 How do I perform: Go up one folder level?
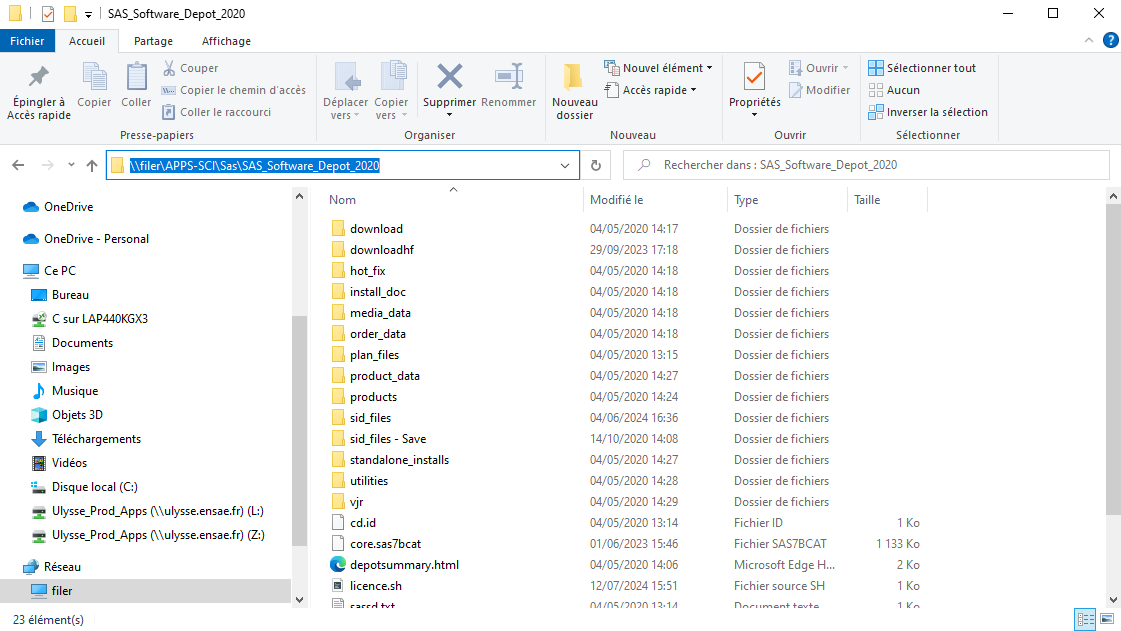point(92,165)
